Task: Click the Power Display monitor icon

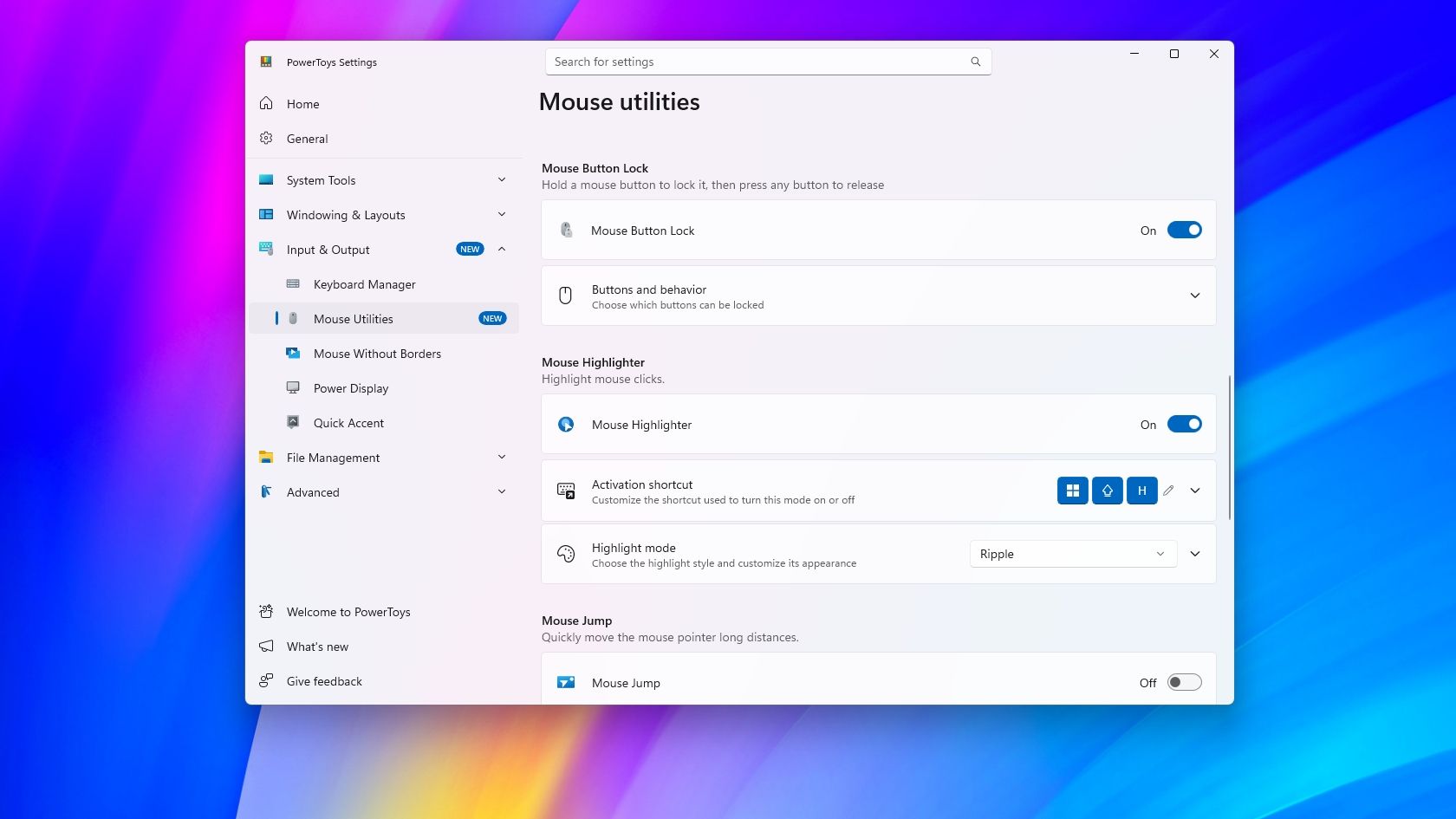Action: [293, 387]
